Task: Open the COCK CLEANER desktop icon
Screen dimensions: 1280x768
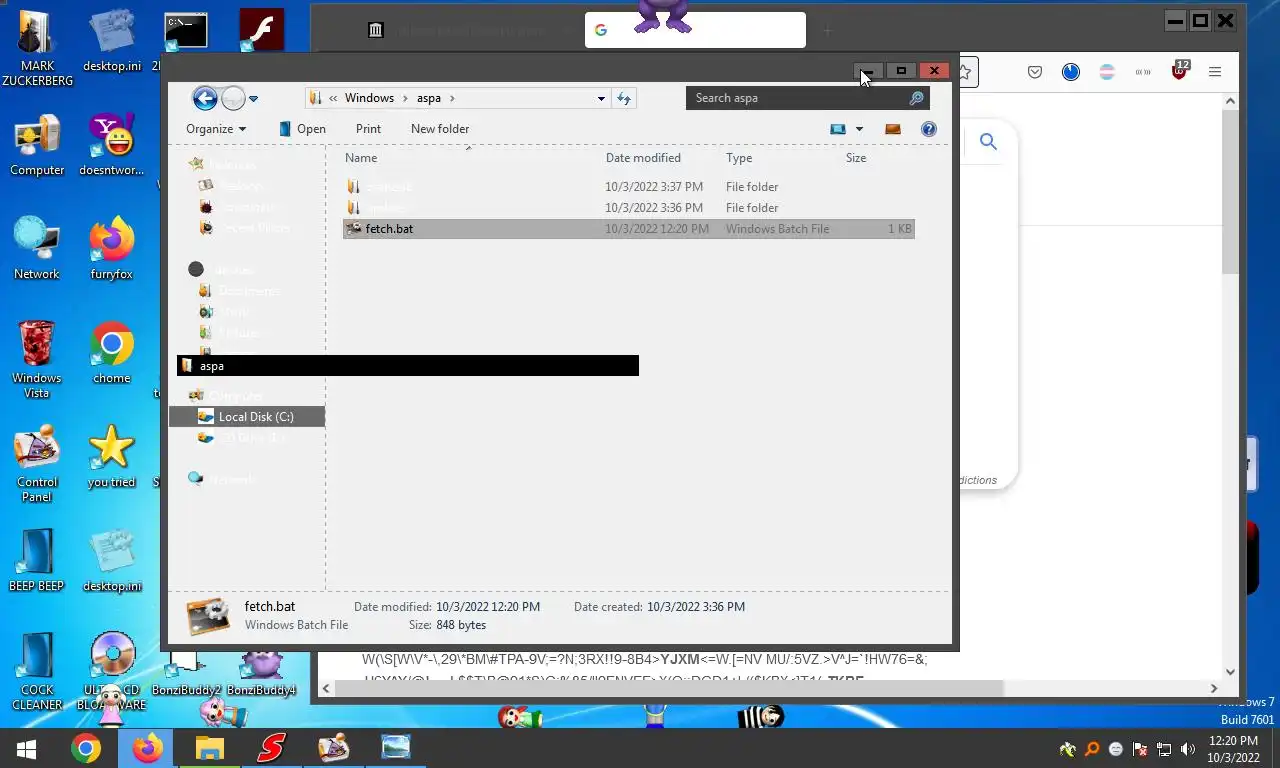Action: tap(37, 671)
